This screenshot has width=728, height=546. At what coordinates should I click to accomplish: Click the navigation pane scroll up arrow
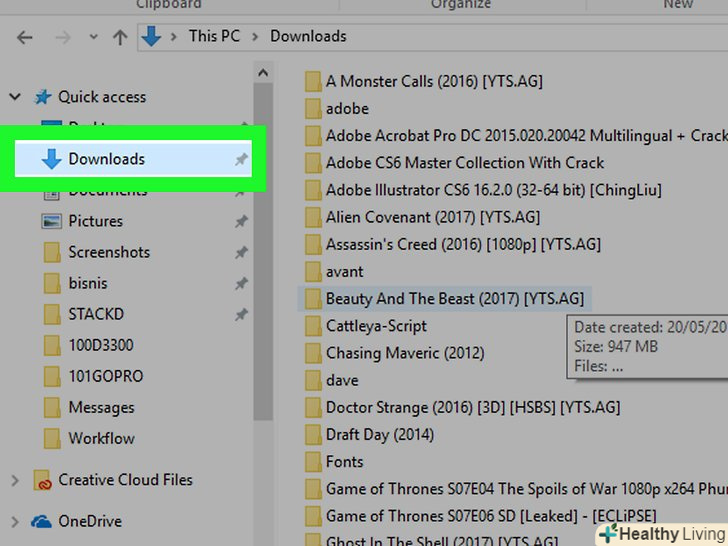click(x=263, y=73)
